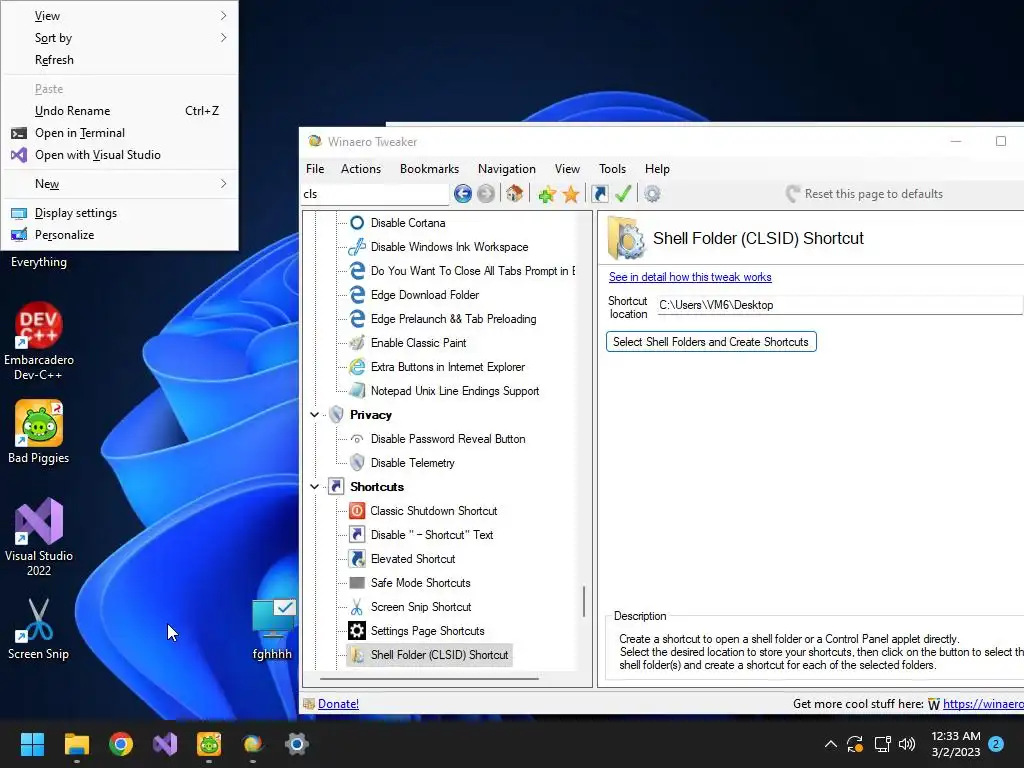Click Reset this page to defaults
The width and height of the screenshot is (1024, 768).
click(x=865, y=194)
